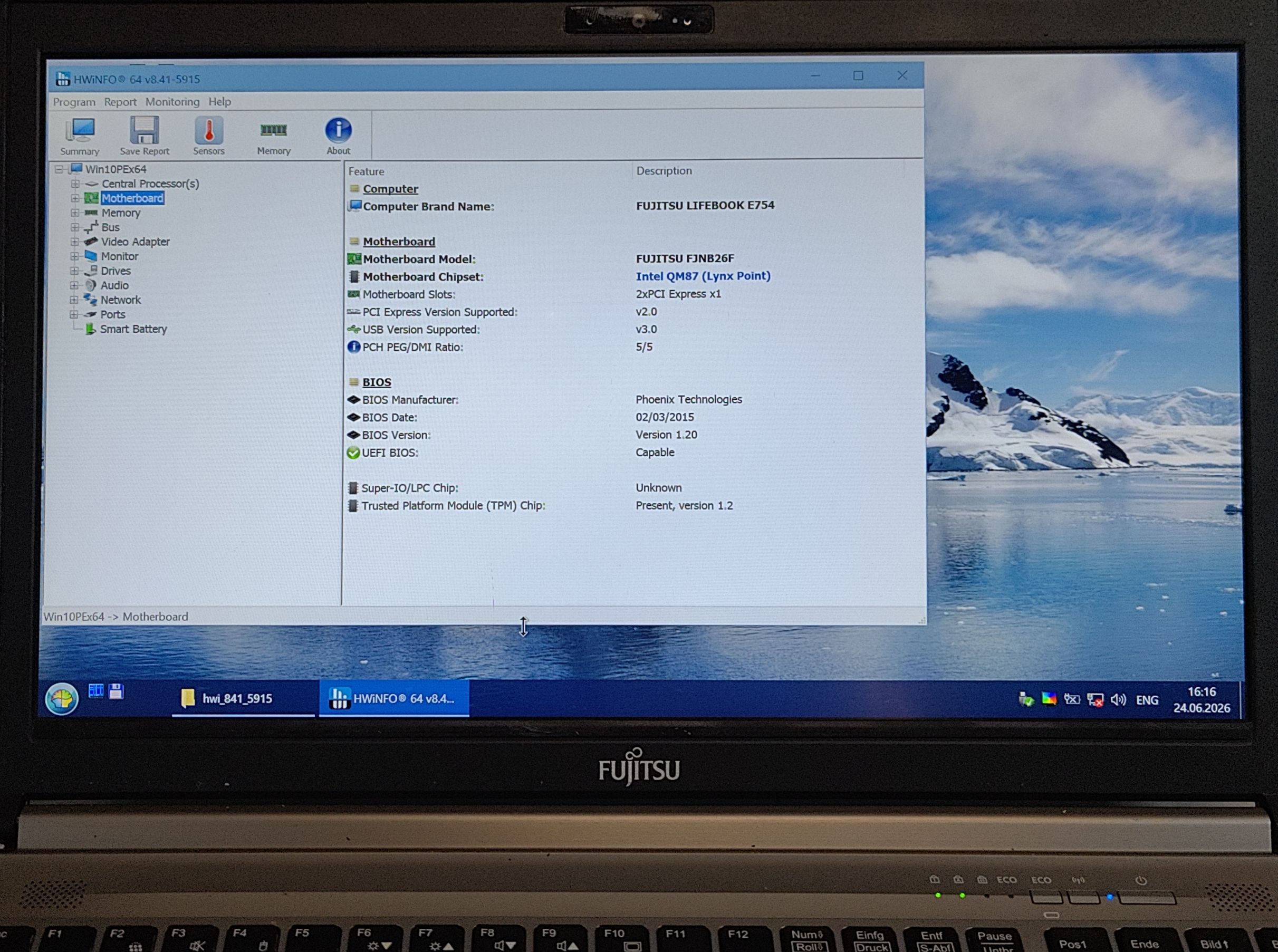The image size is (1278, 952).
Task: Open the Sensors thermometer icon
Action: (208, 136)
